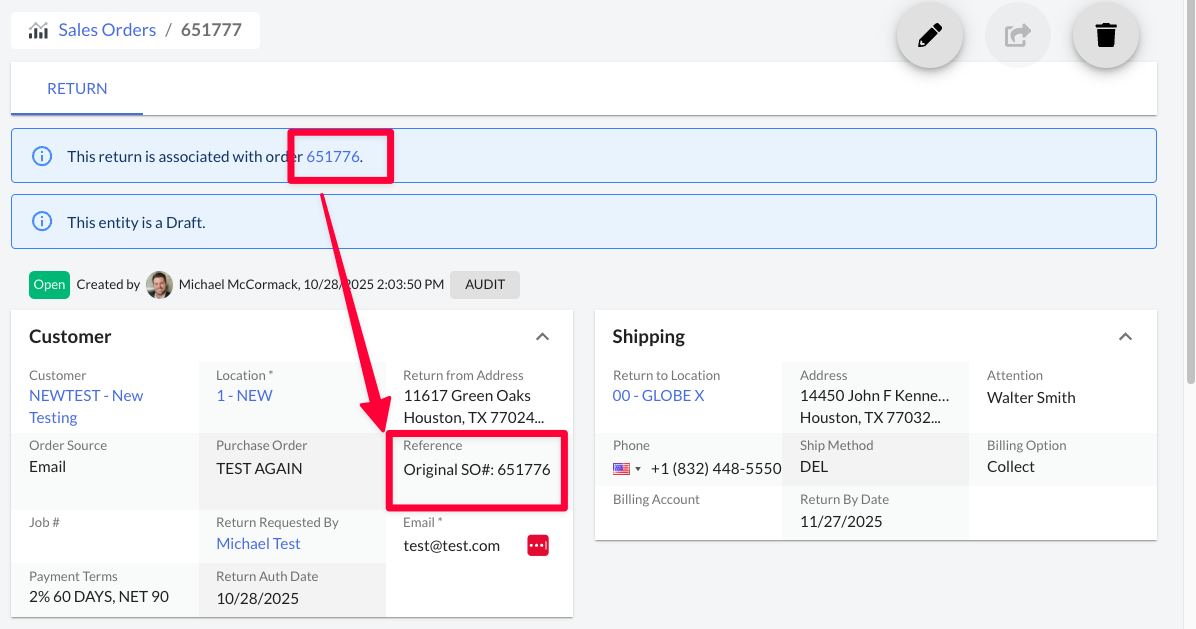Open associated order 651776 link

coord(333,156)
